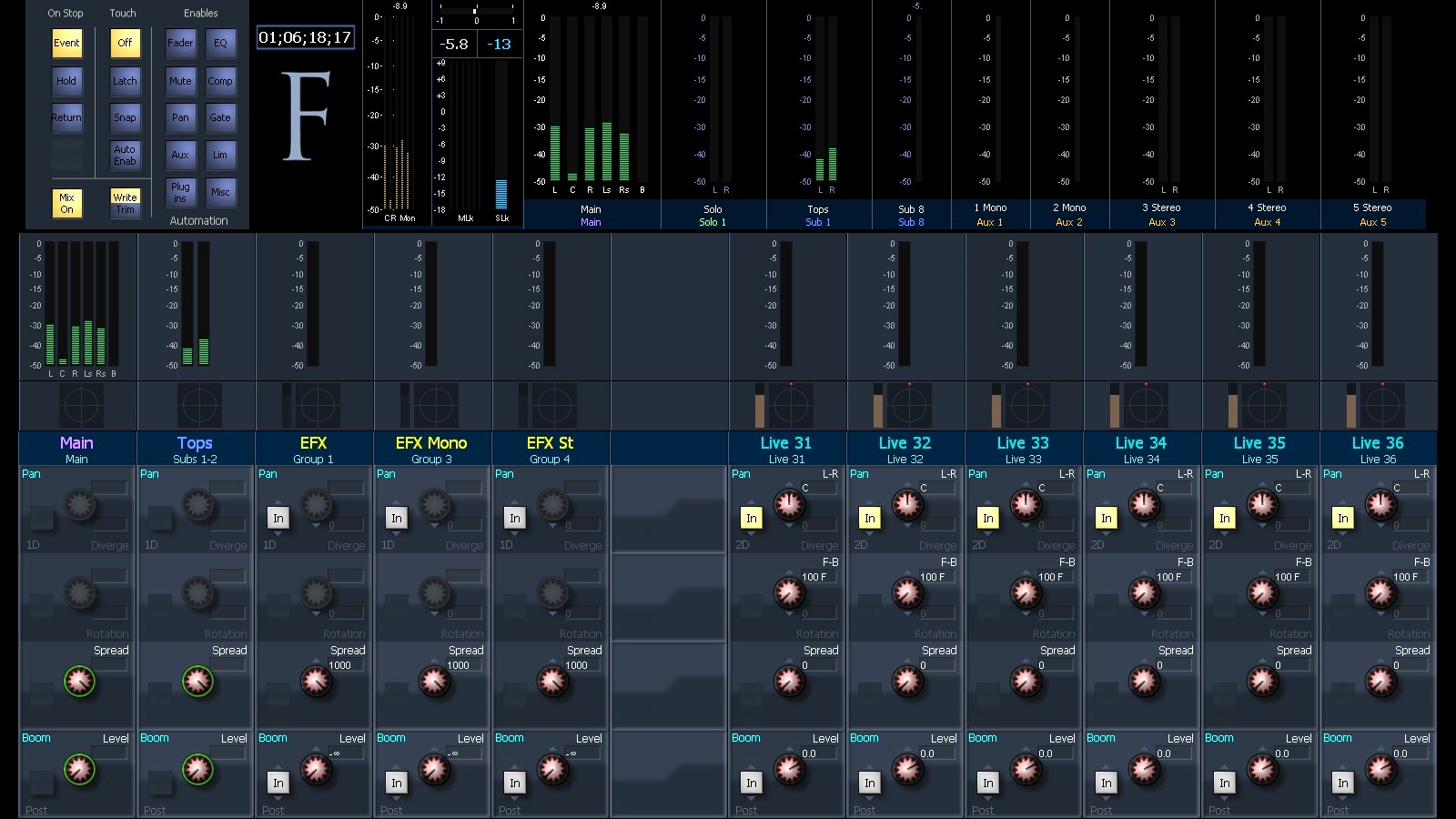
Task: Select the Live 31 channel label
Action: [786, 449]
